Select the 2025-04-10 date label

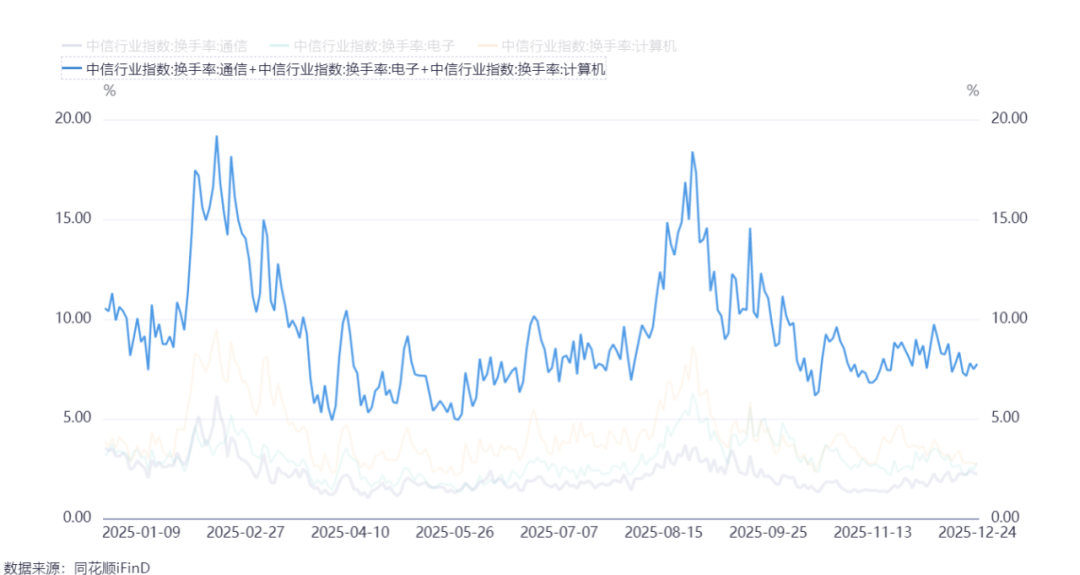click(350, 532)
